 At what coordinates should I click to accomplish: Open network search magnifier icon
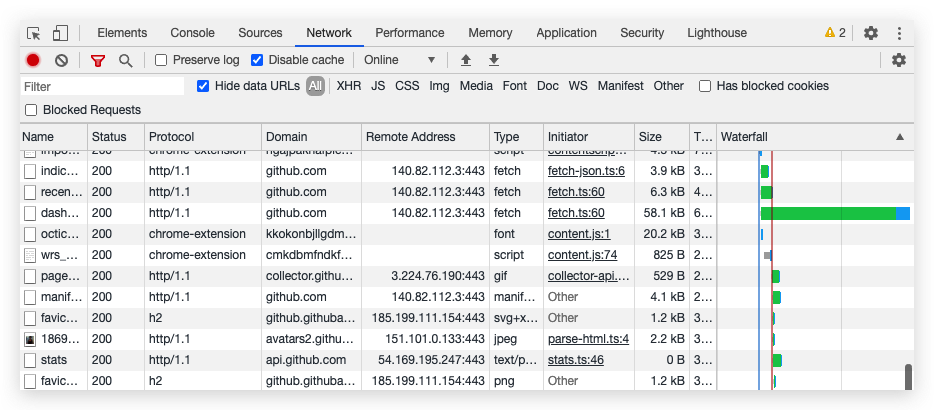click(x=125, y=60)
